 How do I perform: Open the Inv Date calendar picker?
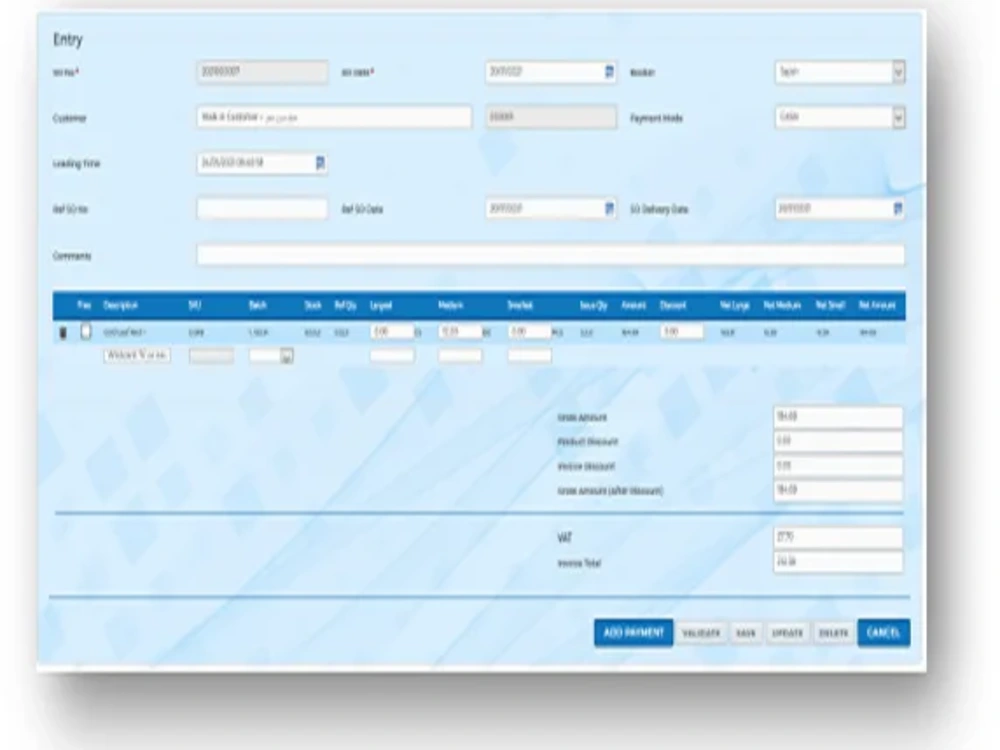coord(609,72)
